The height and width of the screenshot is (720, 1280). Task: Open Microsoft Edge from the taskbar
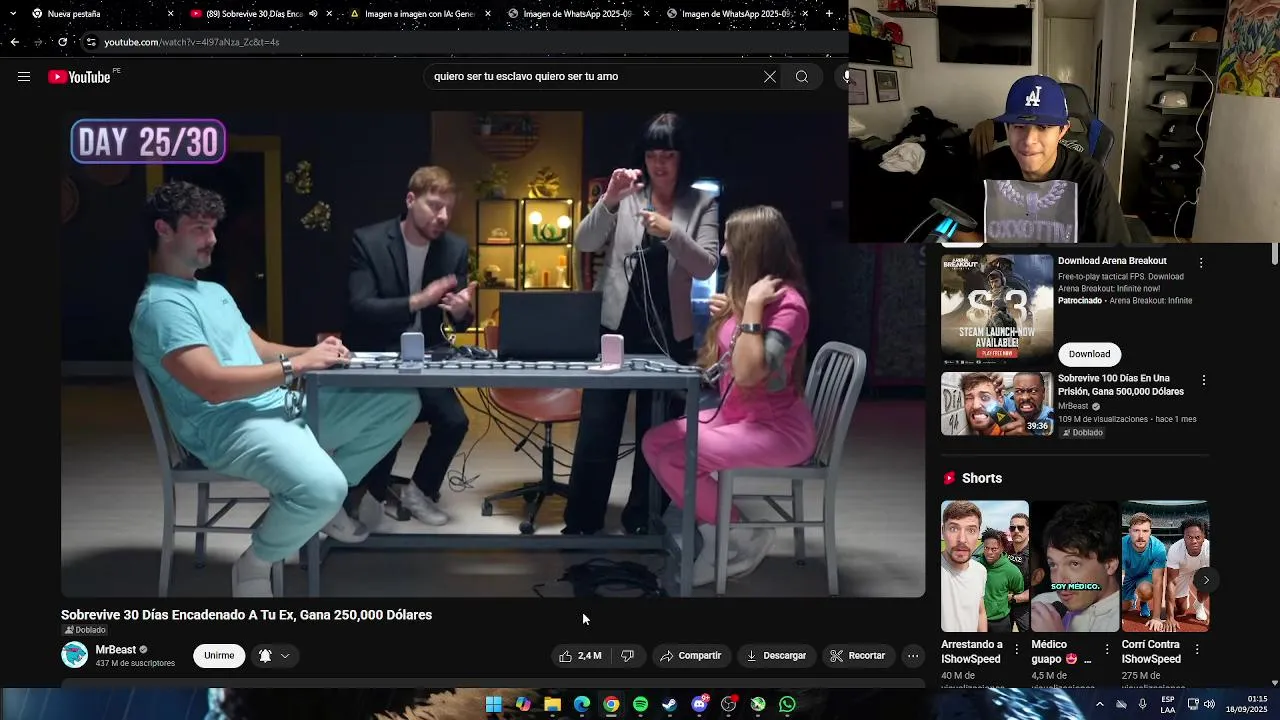(582, 705)
